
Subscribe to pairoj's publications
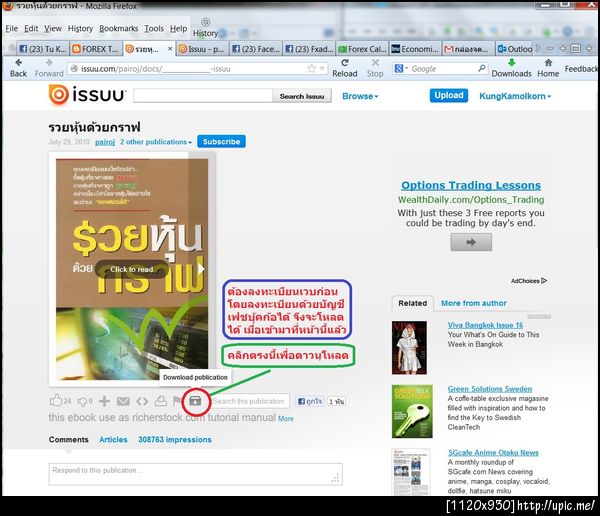221,142
